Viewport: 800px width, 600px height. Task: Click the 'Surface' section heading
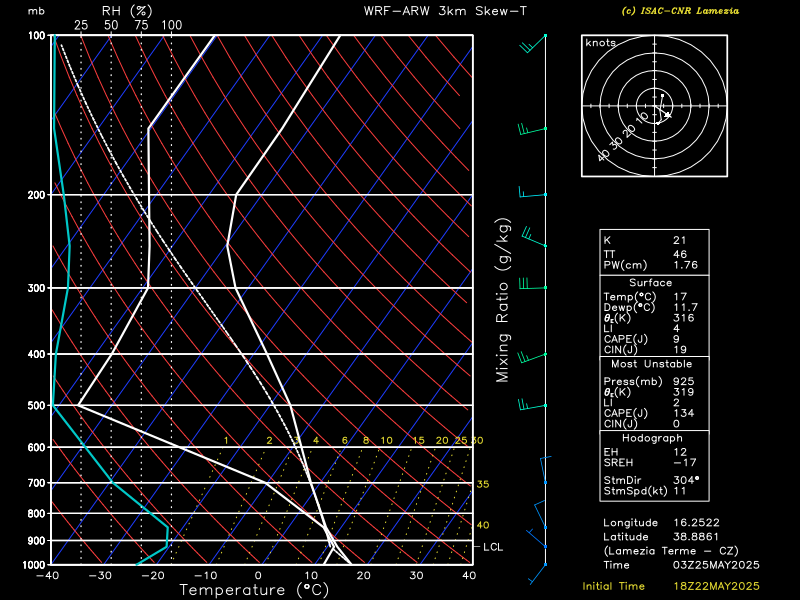point(651,283)
